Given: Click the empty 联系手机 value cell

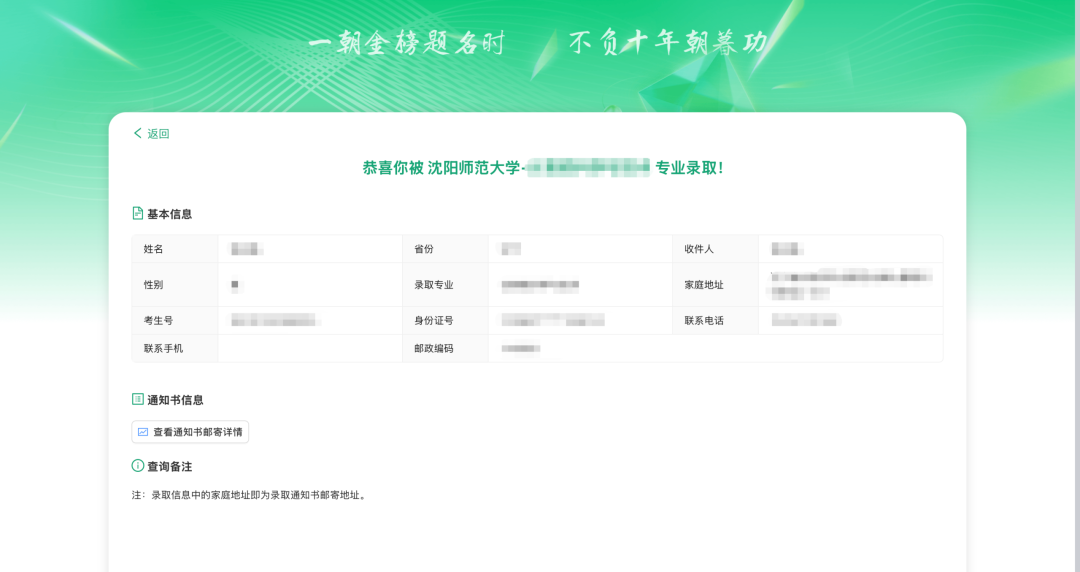Looking at the screenshot, I should point(310,348).
